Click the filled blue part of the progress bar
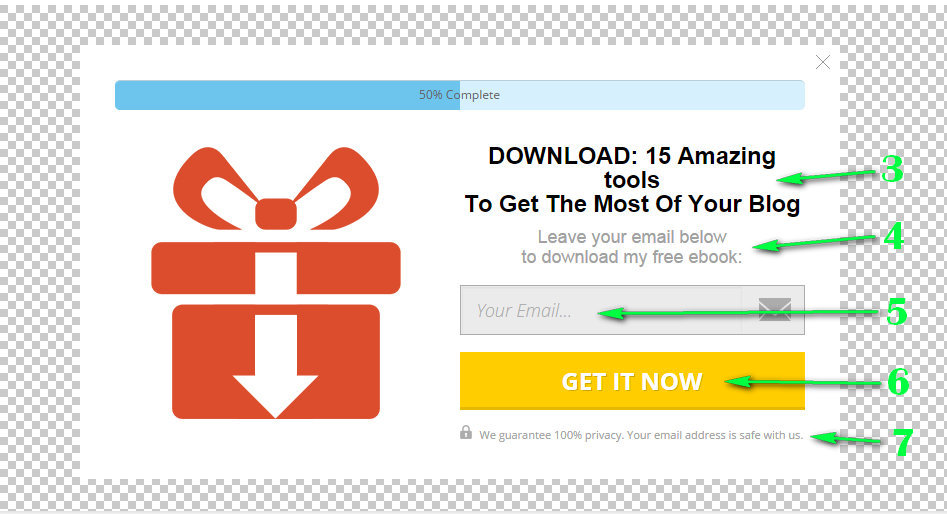The width and height of the screenshot is (947, 514). 287,95
